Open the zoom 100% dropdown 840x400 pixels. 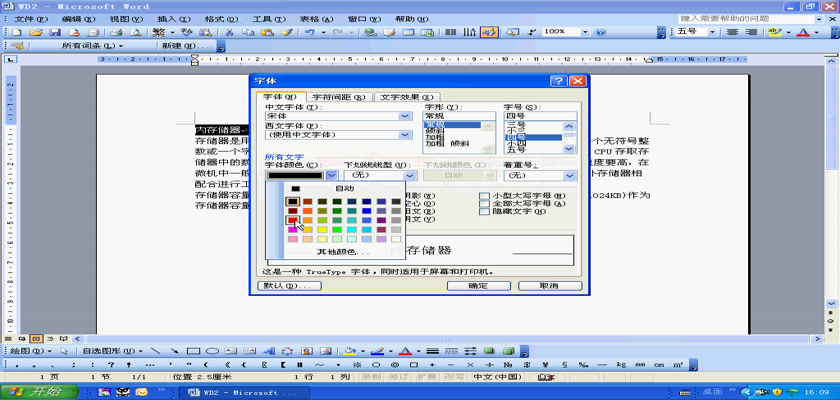pyautogui.click(x=584, y=32)
